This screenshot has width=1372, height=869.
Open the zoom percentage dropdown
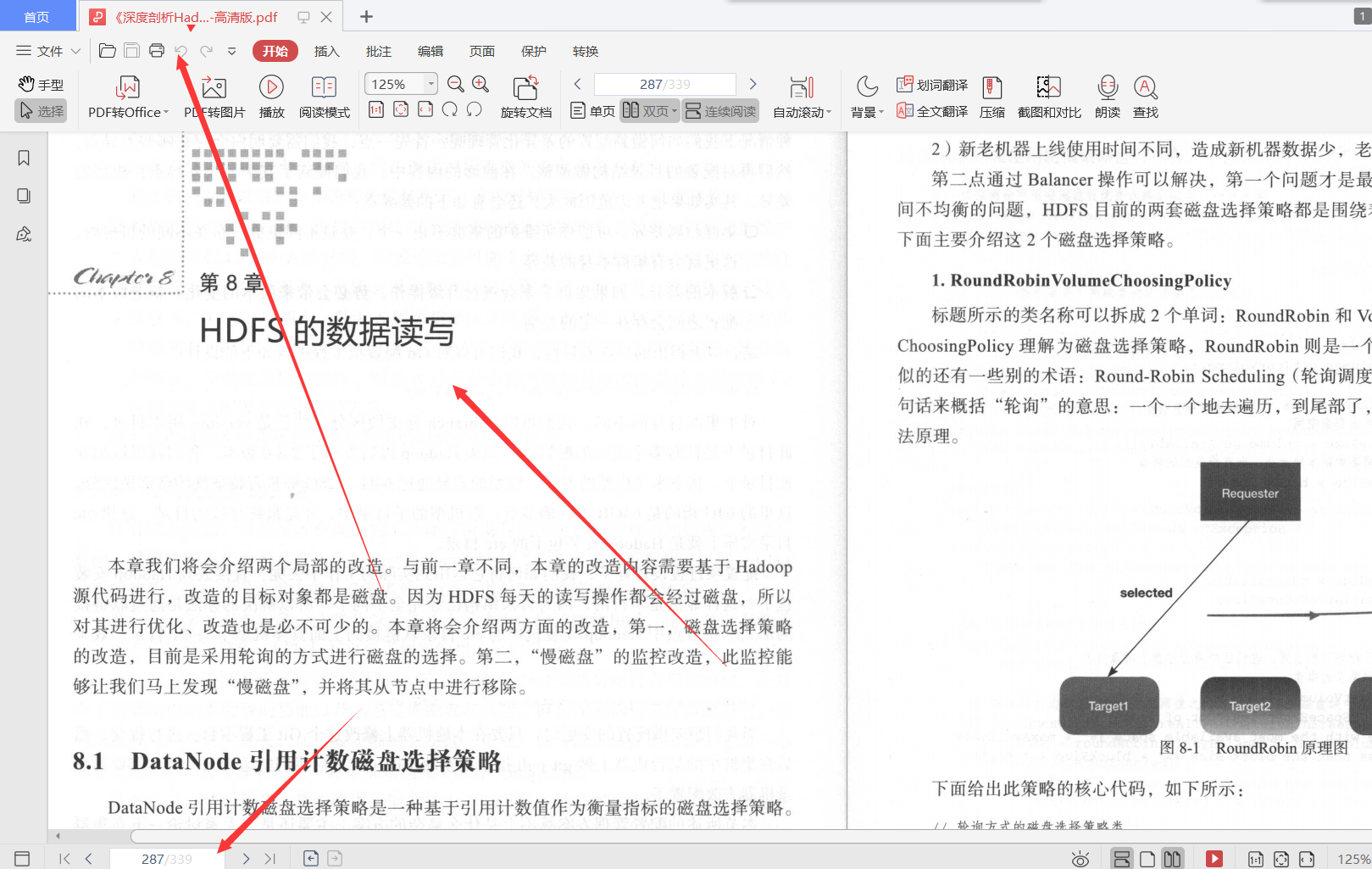point(431,84)
